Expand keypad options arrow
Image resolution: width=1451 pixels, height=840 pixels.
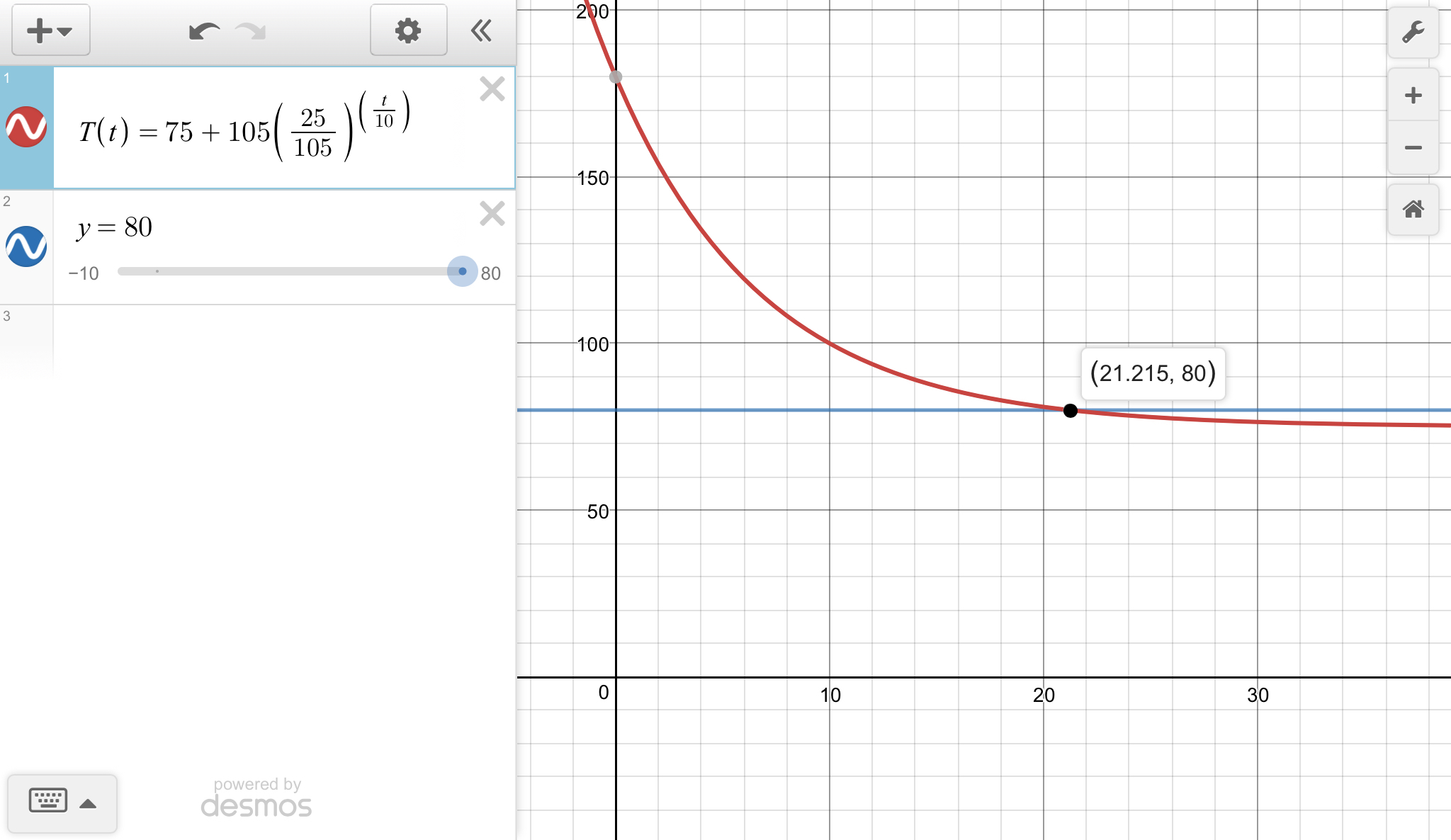[88, 803]
